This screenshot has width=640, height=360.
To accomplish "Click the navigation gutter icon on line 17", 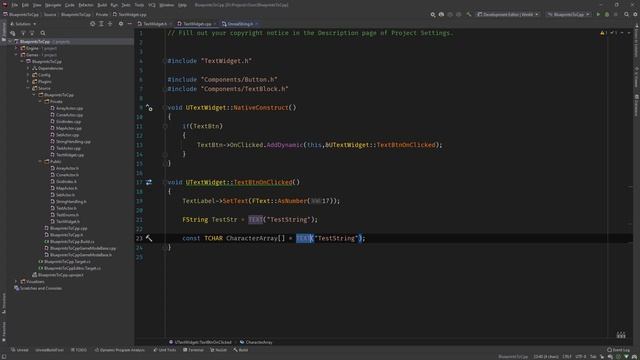I will tap(149, 182).
